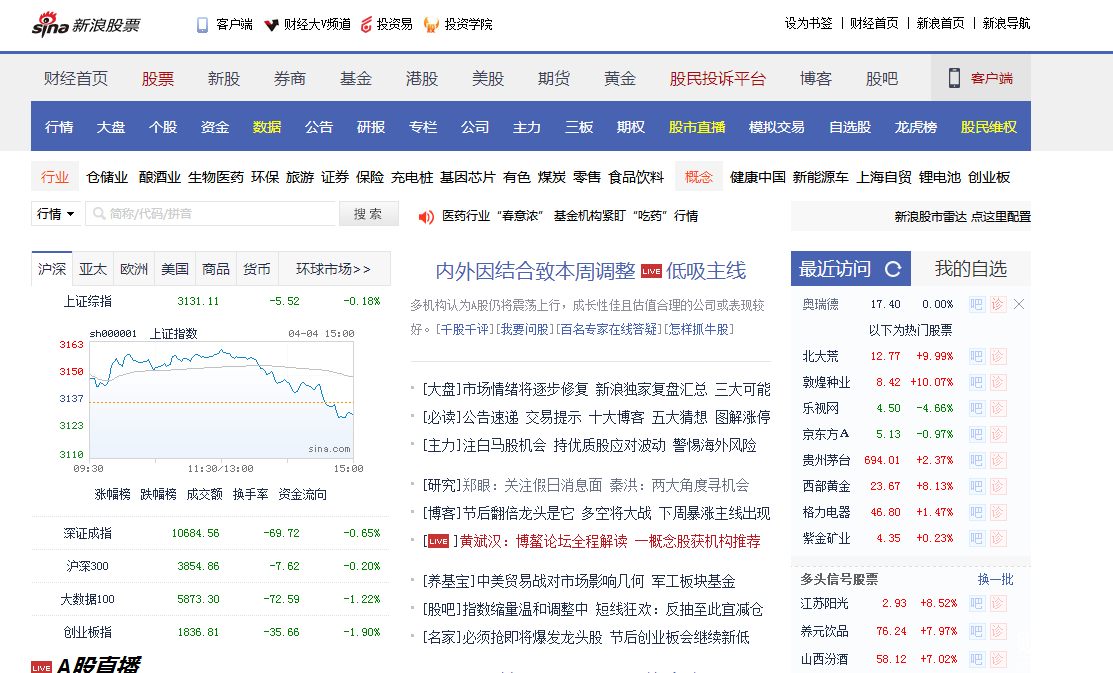This screenshot has width=1113, height=673.
Task: Open 涨幅榜 ranking link
Action: point(112,494)
